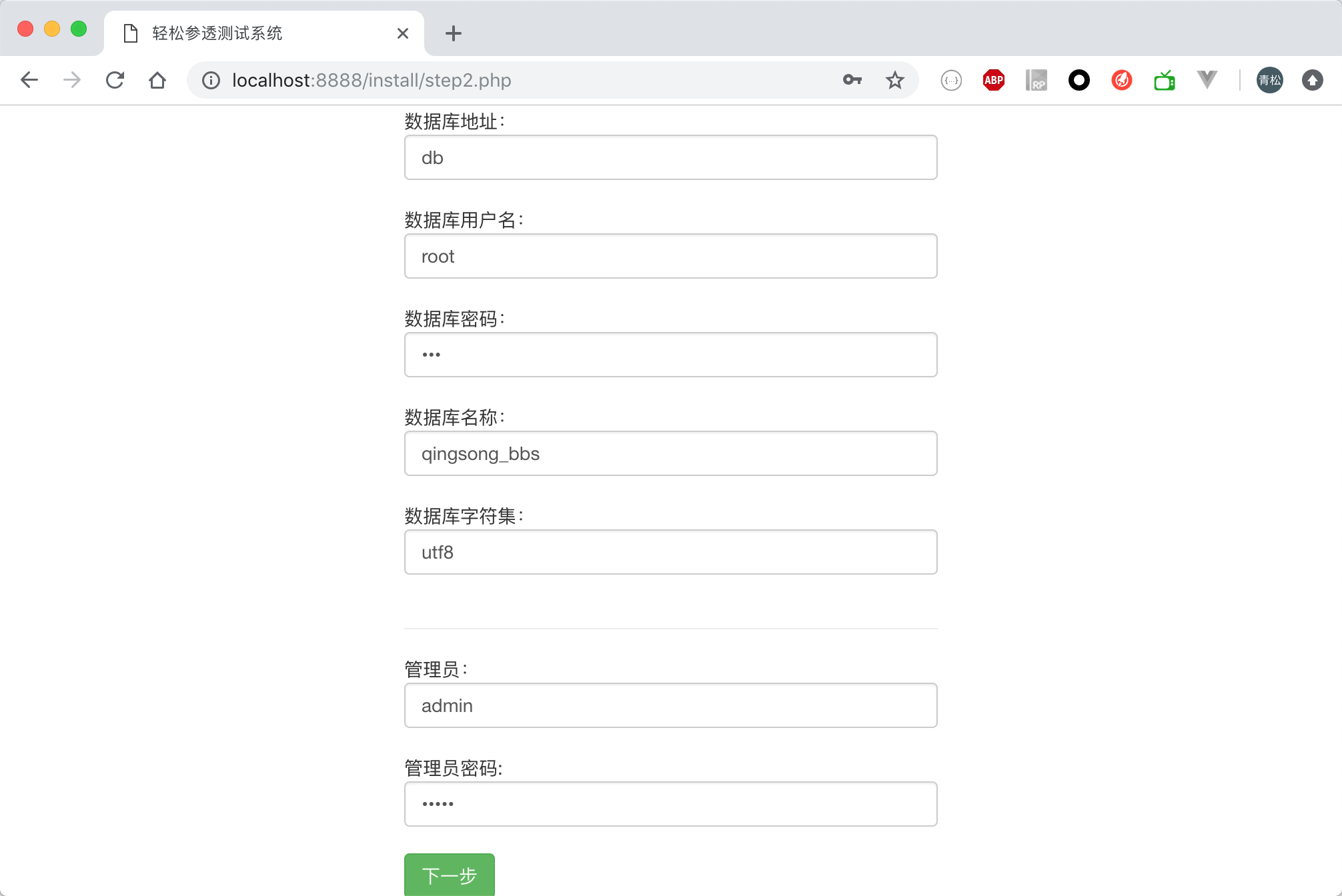Open the black circle extension icon

point(1079,80)
